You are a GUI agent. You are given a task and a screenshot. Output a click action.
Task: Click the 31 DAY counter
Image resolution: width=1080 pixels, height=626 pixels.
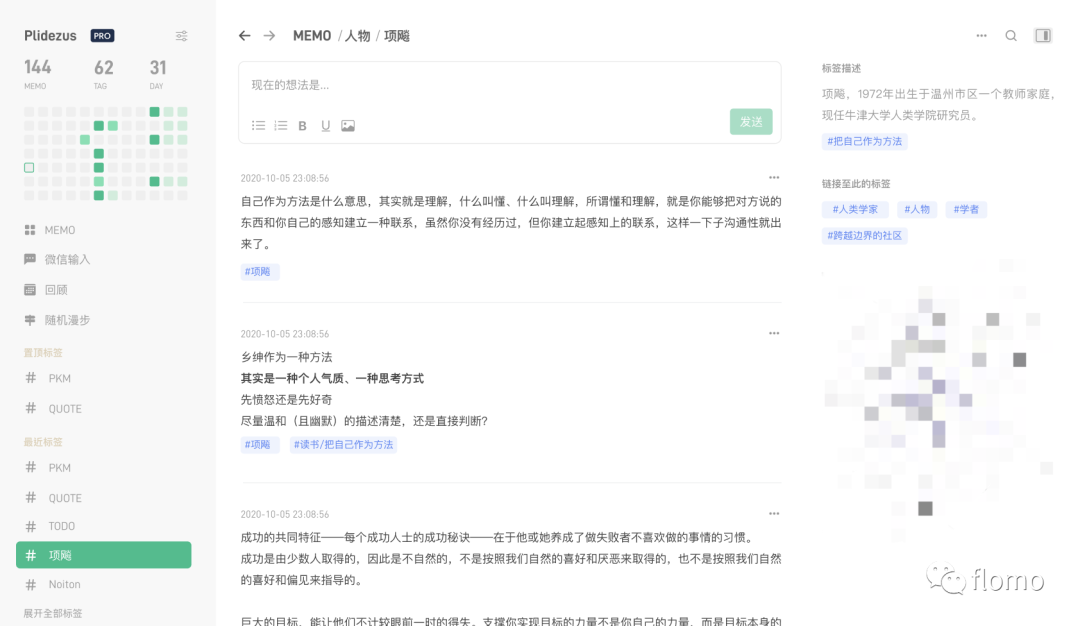point(158,74)
